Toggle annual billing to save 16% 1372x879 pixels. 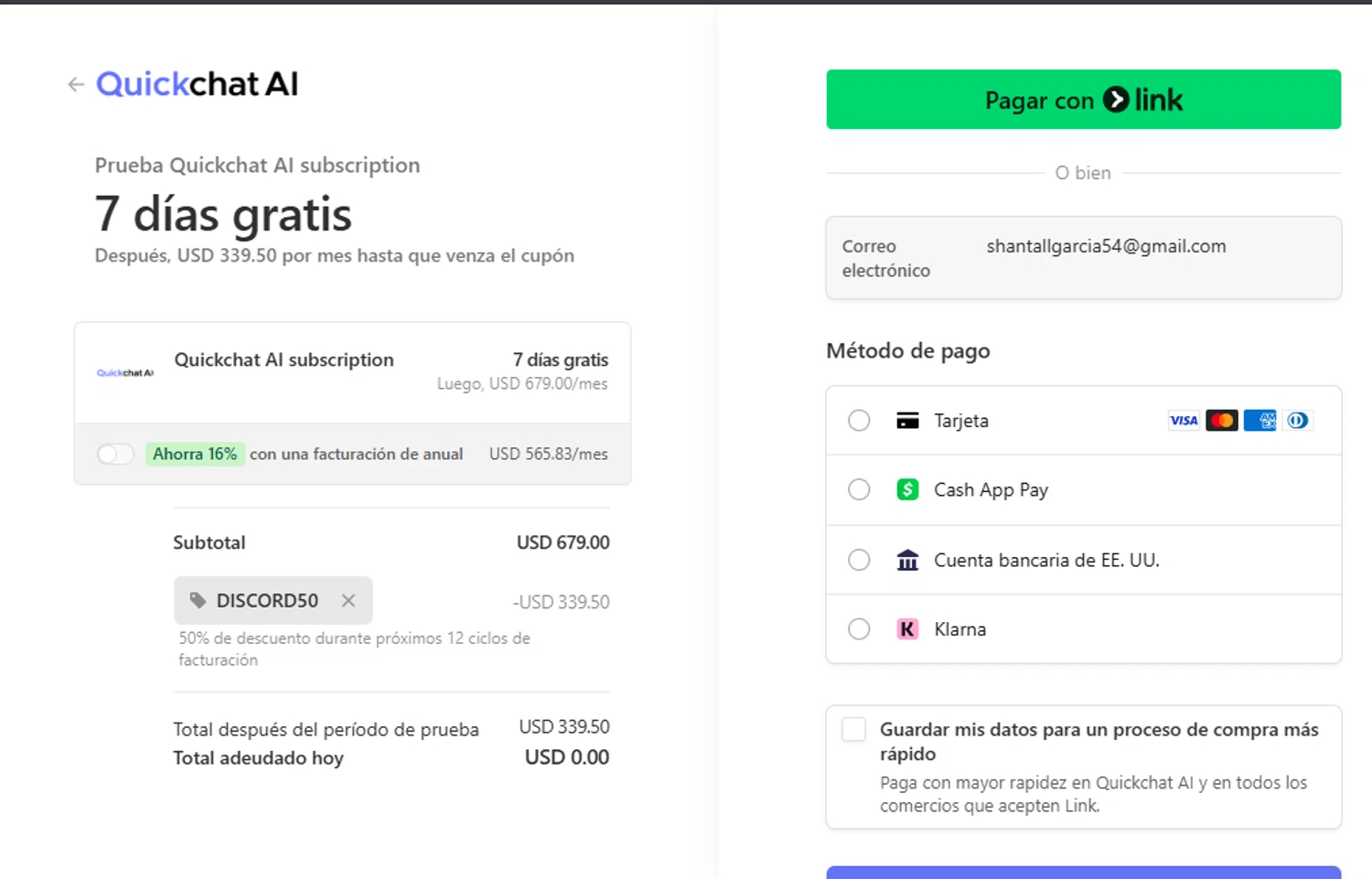point(116,454)
